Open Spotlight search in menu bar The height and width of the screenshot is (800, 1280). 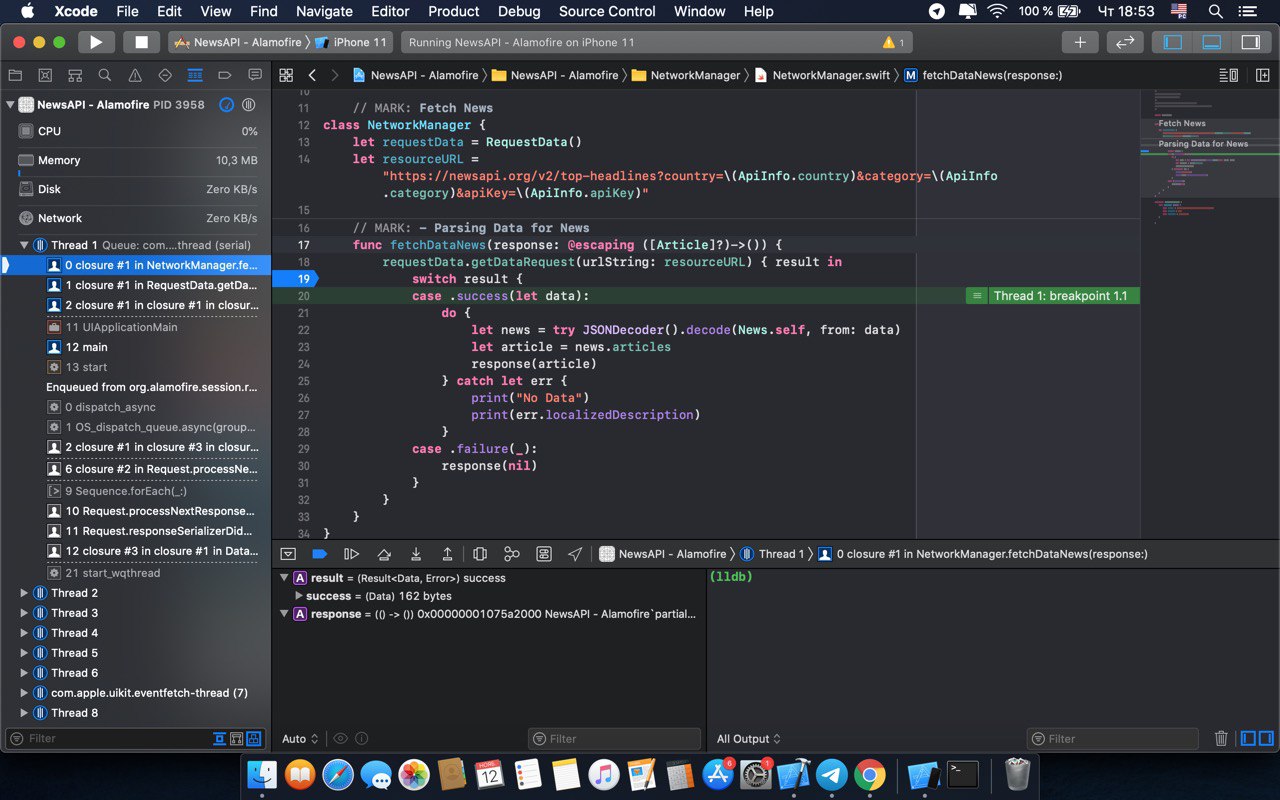coord(1215,11)
